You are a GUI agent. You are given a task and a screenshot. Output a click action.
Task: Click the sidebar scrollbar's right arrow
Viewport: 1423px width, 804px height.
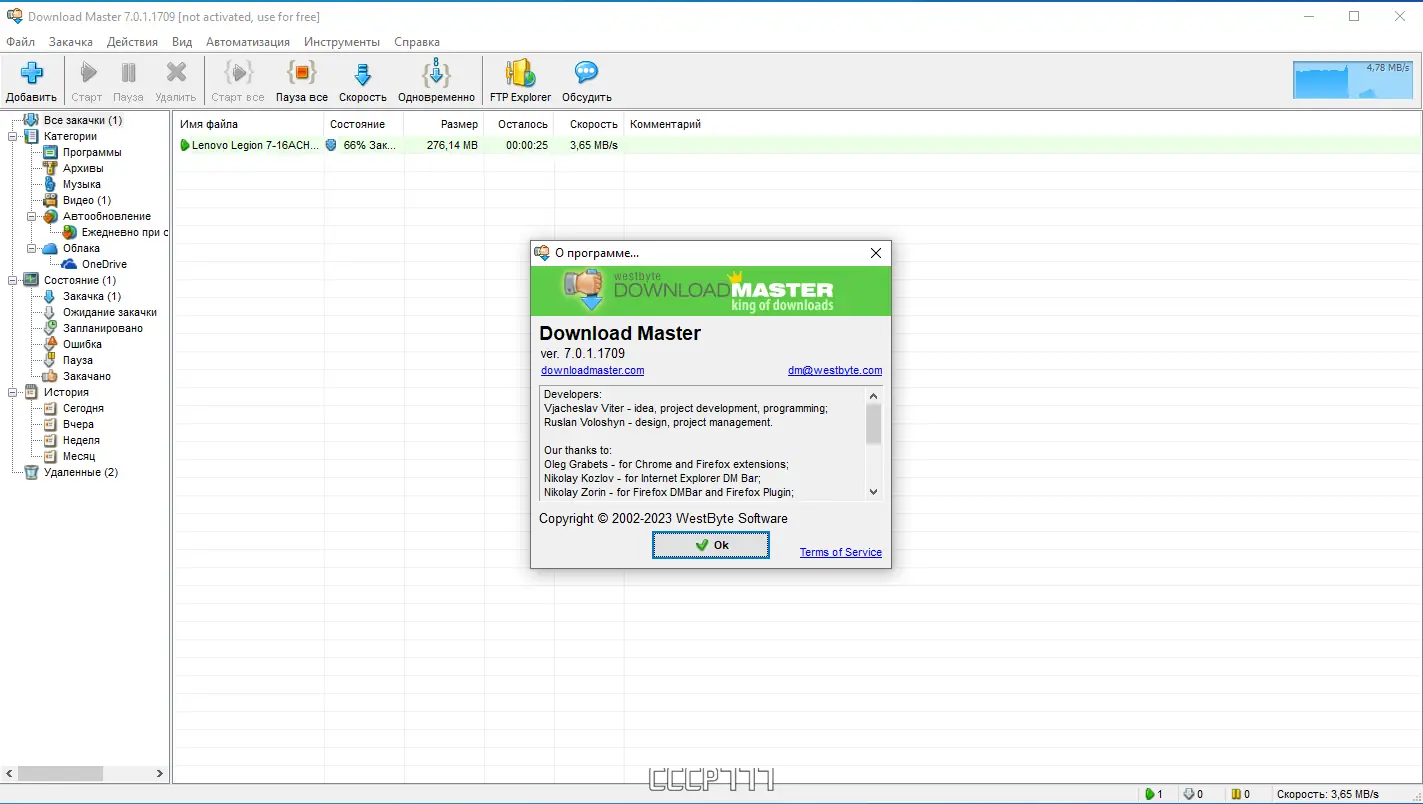pos(160,773)
